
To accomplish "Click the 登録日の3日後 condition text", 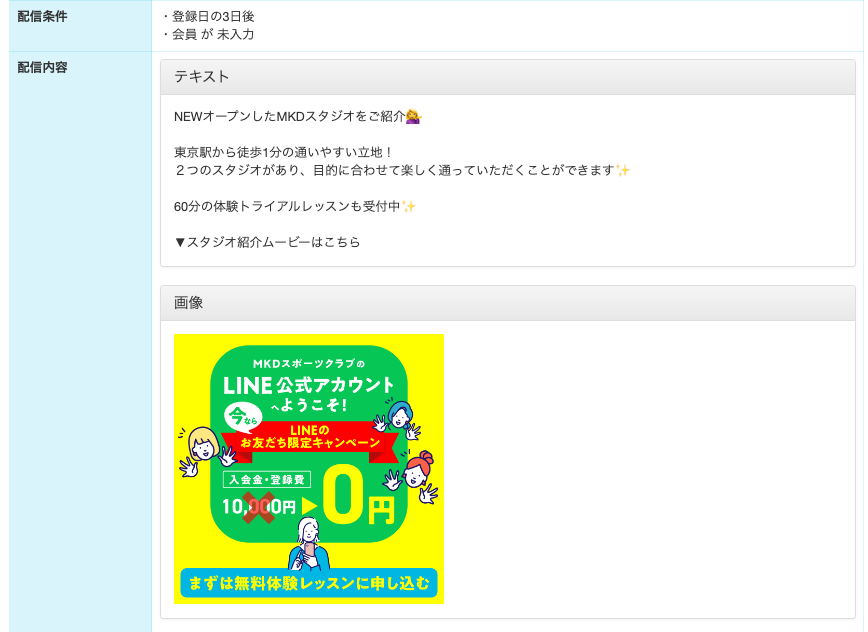I will (213, 17).
